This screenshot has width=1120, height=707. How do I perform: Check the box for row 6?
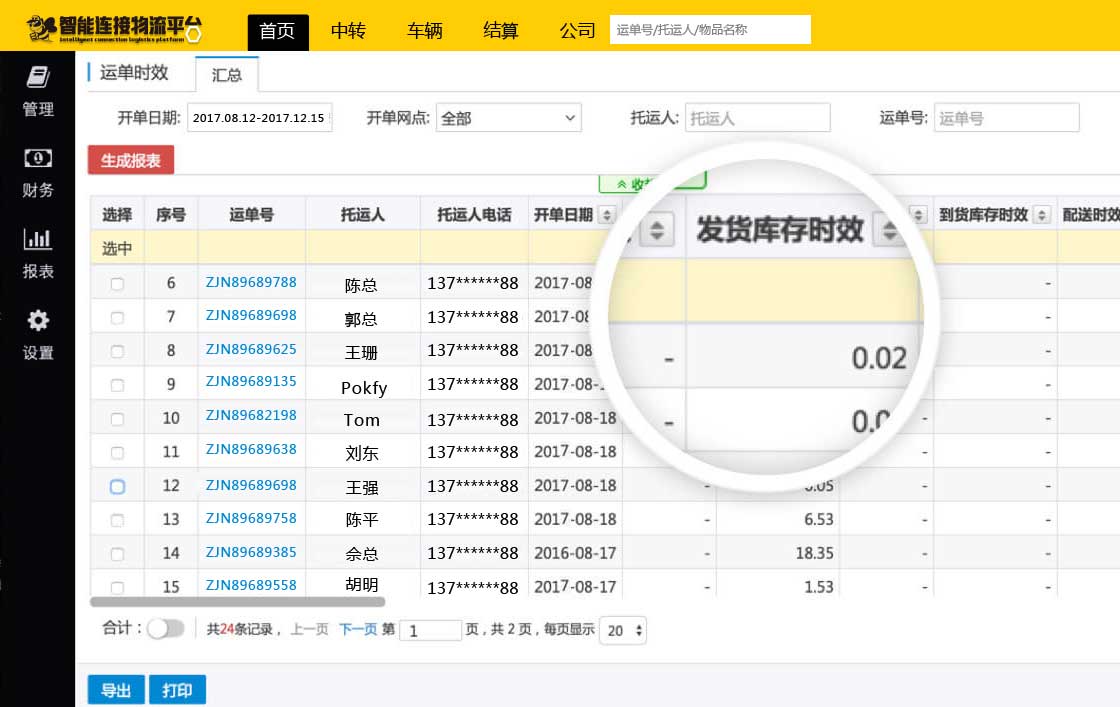tap(117, 284)
